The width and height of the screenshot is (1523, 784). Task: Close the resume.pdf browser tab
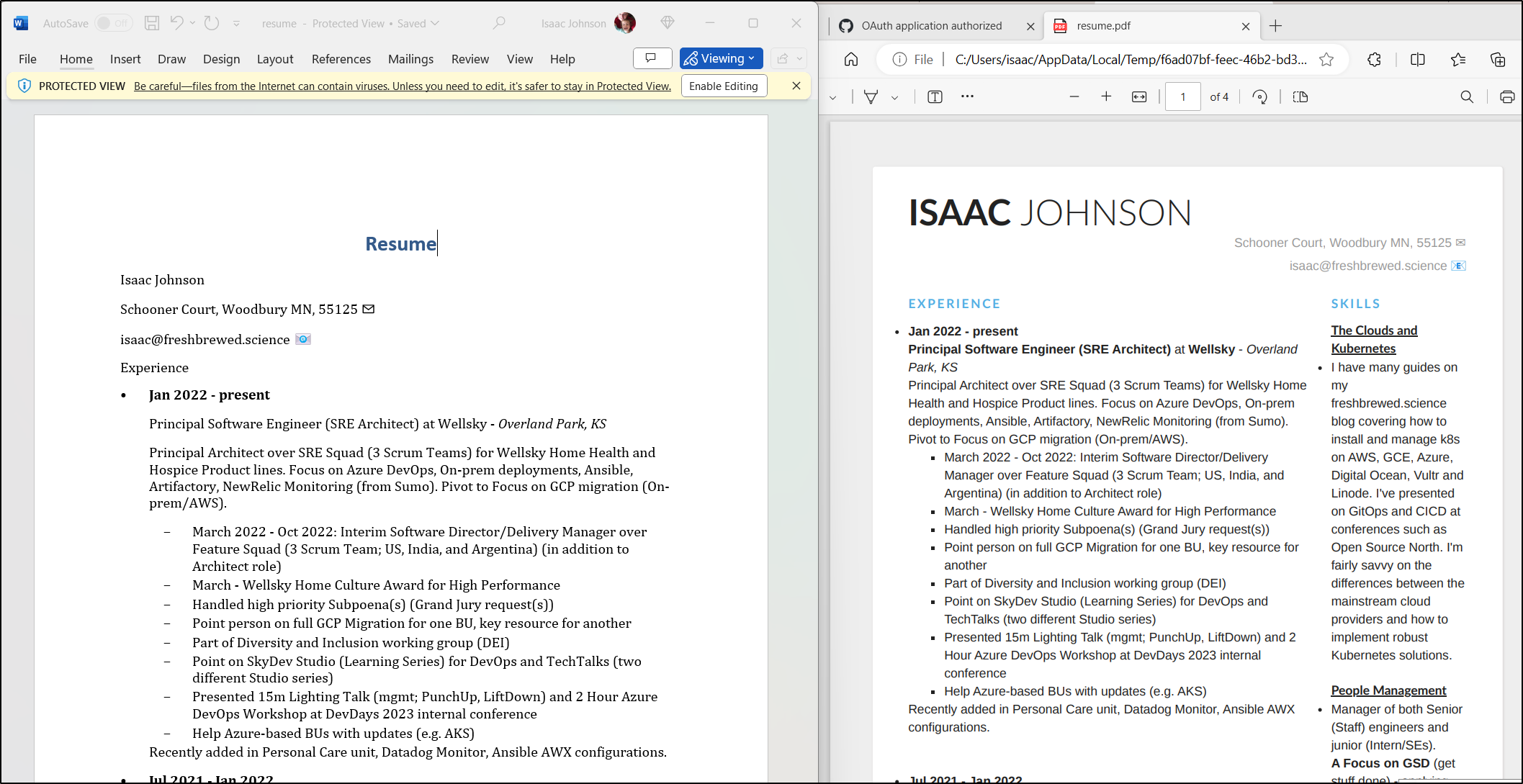pos(1246,26)
